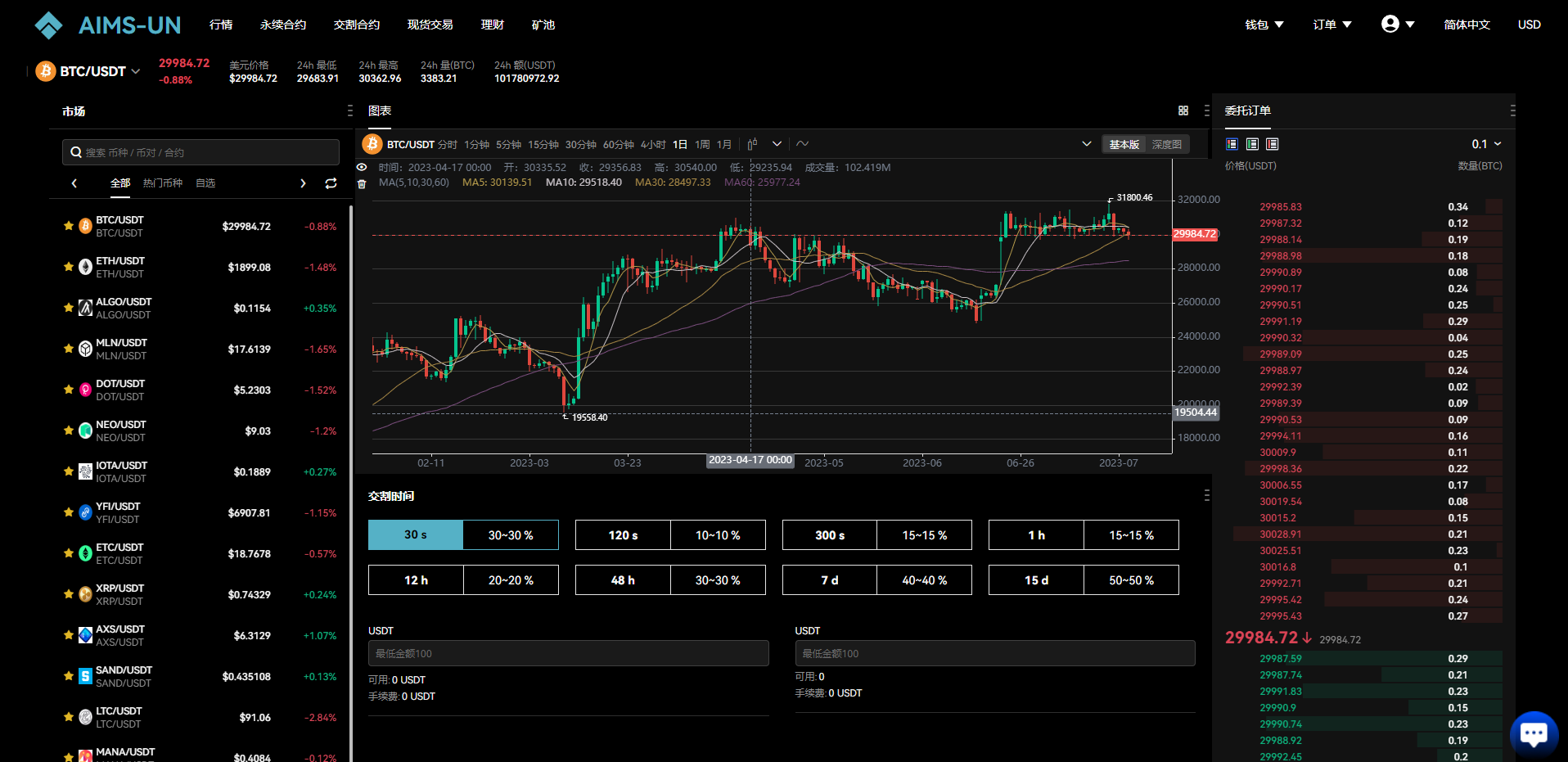Show only buy orders in order book
This screenshot has height=762, width=1568.
point(1252,144)
